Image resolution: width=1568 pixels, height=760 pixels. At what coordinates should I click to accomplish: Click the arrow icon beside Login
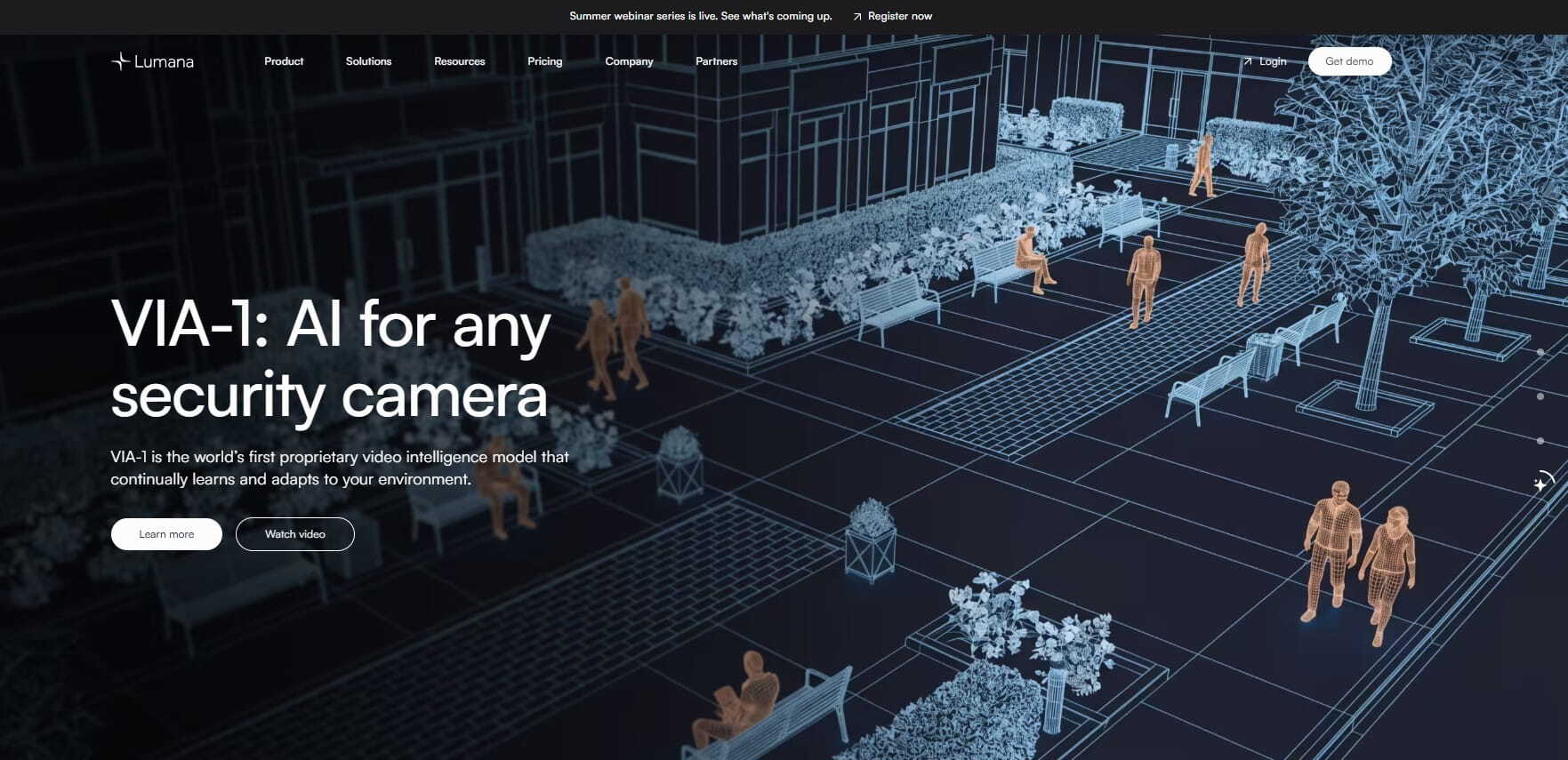coord(1248,61)
